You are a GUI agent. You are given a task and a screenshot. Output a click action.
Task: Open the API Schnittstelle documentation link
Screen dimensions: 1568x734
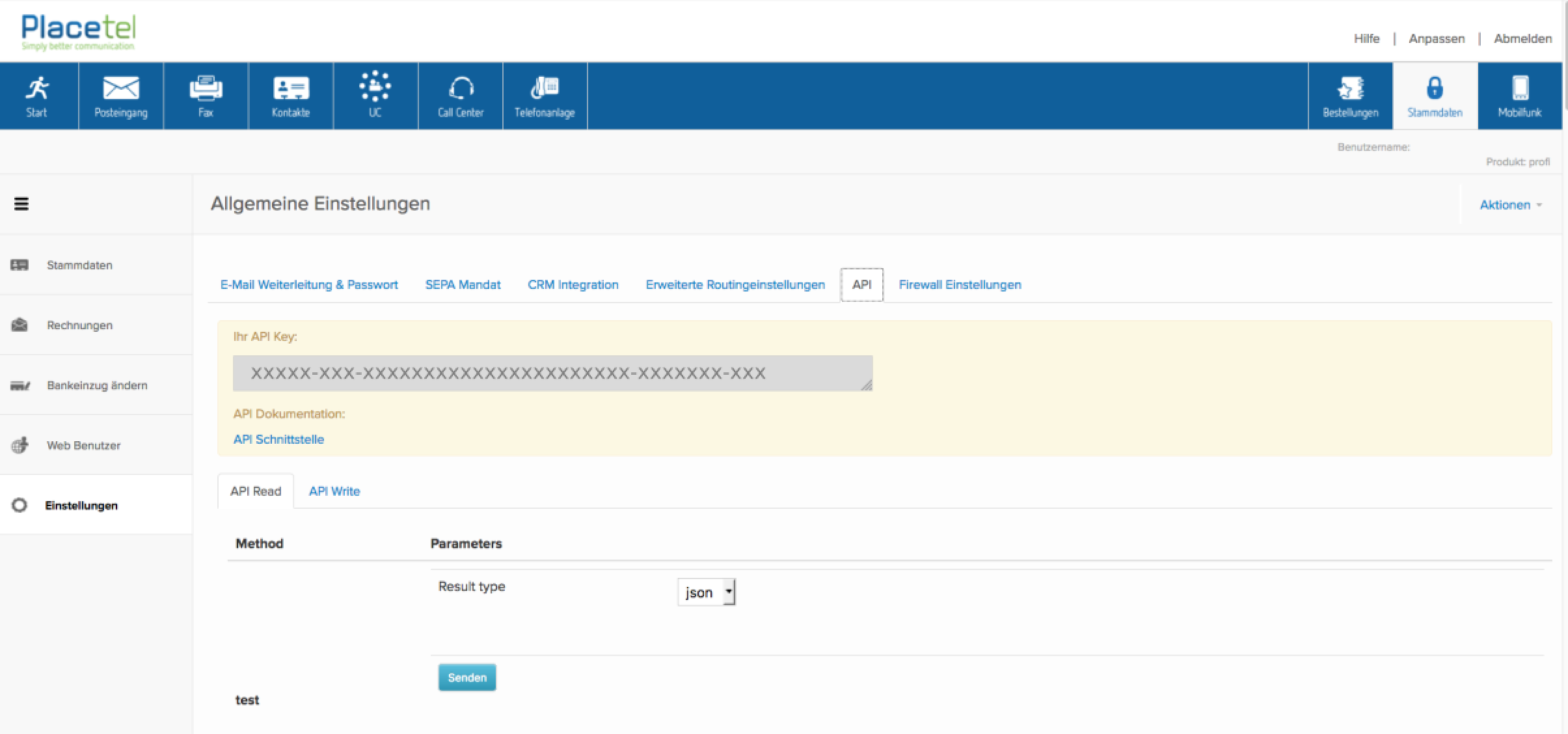[278, 439]
